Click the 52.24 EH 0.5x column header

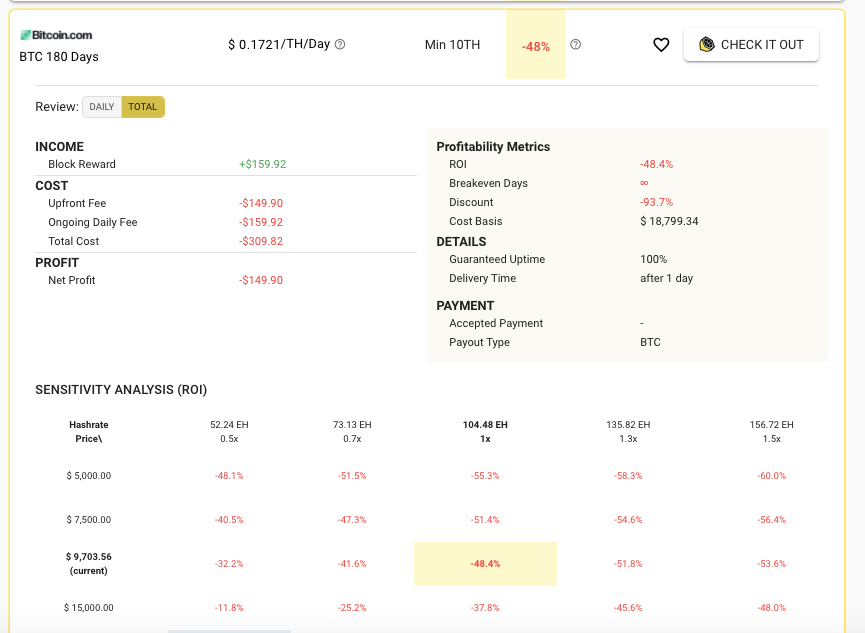(x=229, y=432)
